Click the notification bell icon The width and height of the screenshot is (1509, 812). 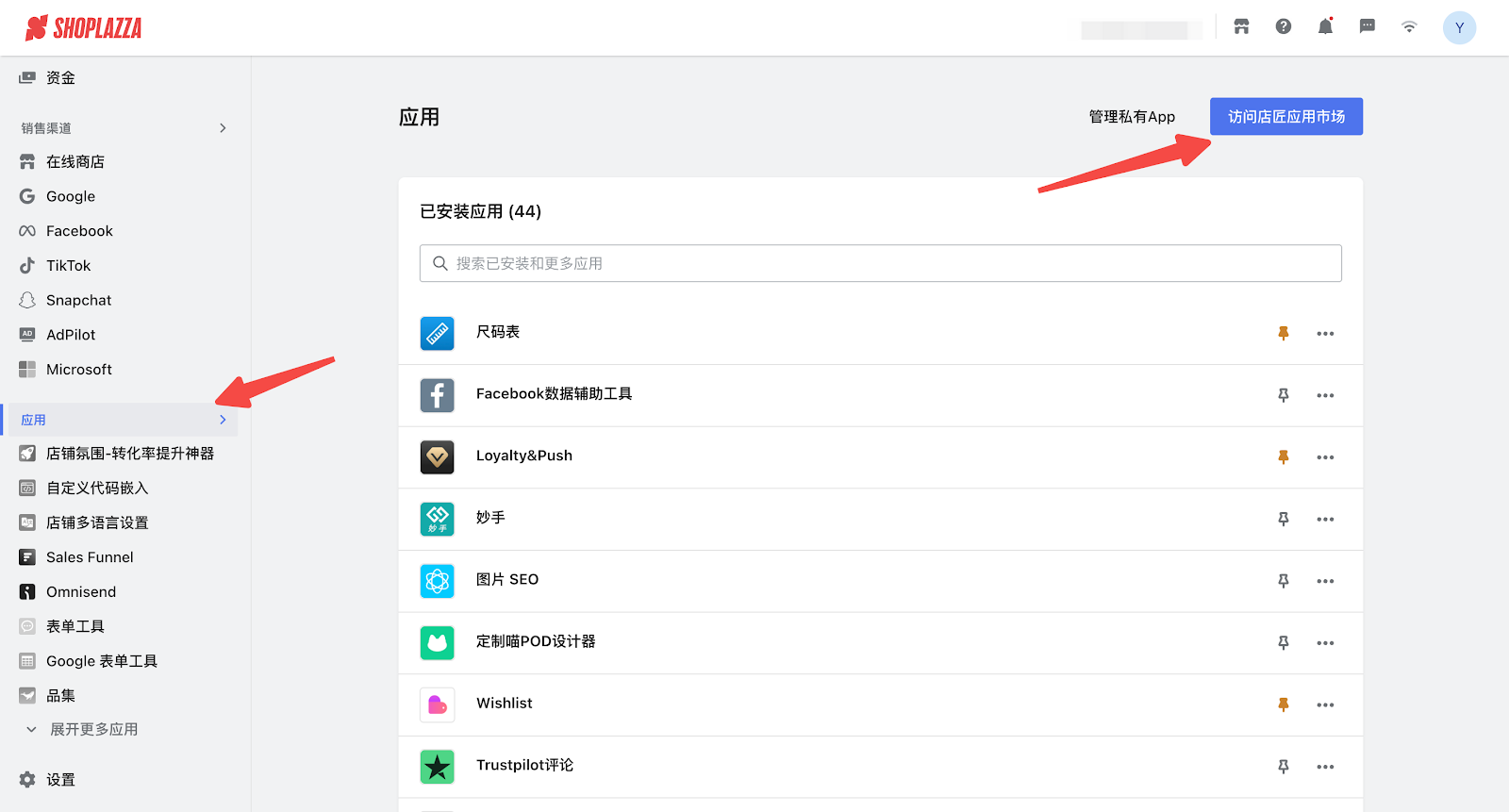tap(1325, 27)
